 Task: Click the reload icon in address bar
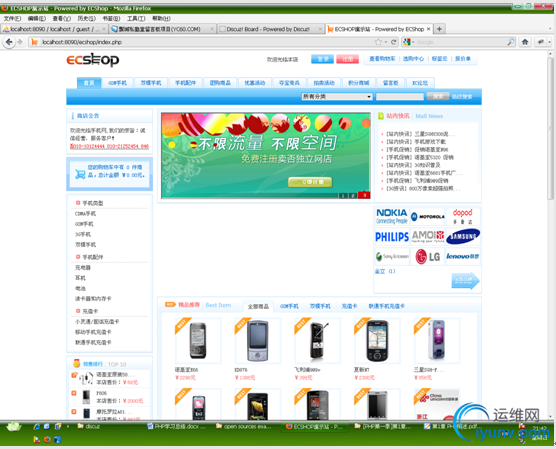(x=394, y=42)
